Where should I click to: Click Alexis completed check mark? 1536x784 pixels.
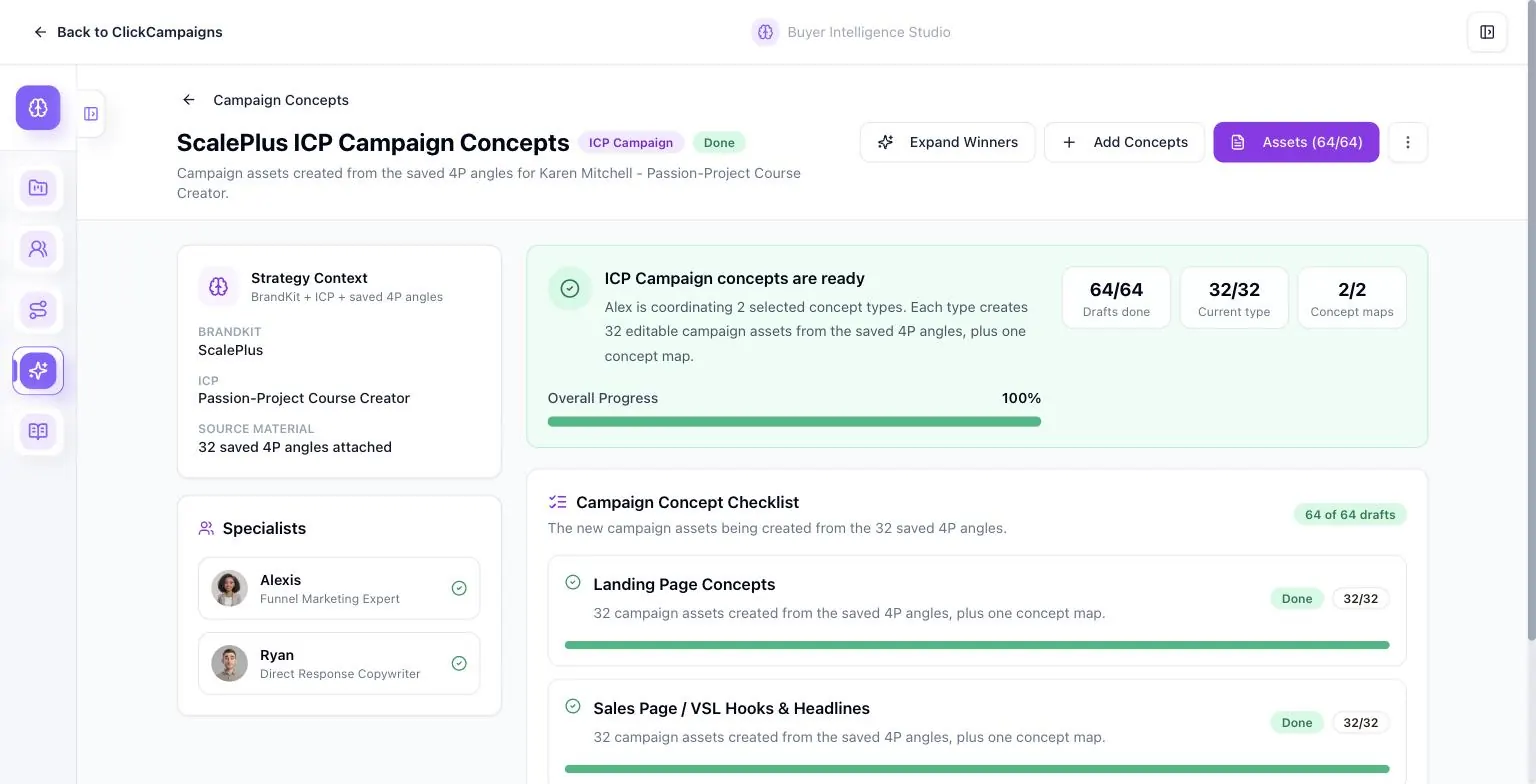(x=459, y=588)
